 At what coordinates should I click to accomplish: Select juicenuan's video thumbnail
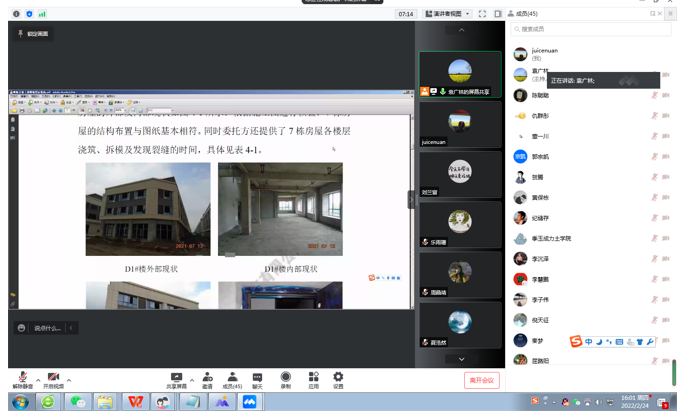460,124
